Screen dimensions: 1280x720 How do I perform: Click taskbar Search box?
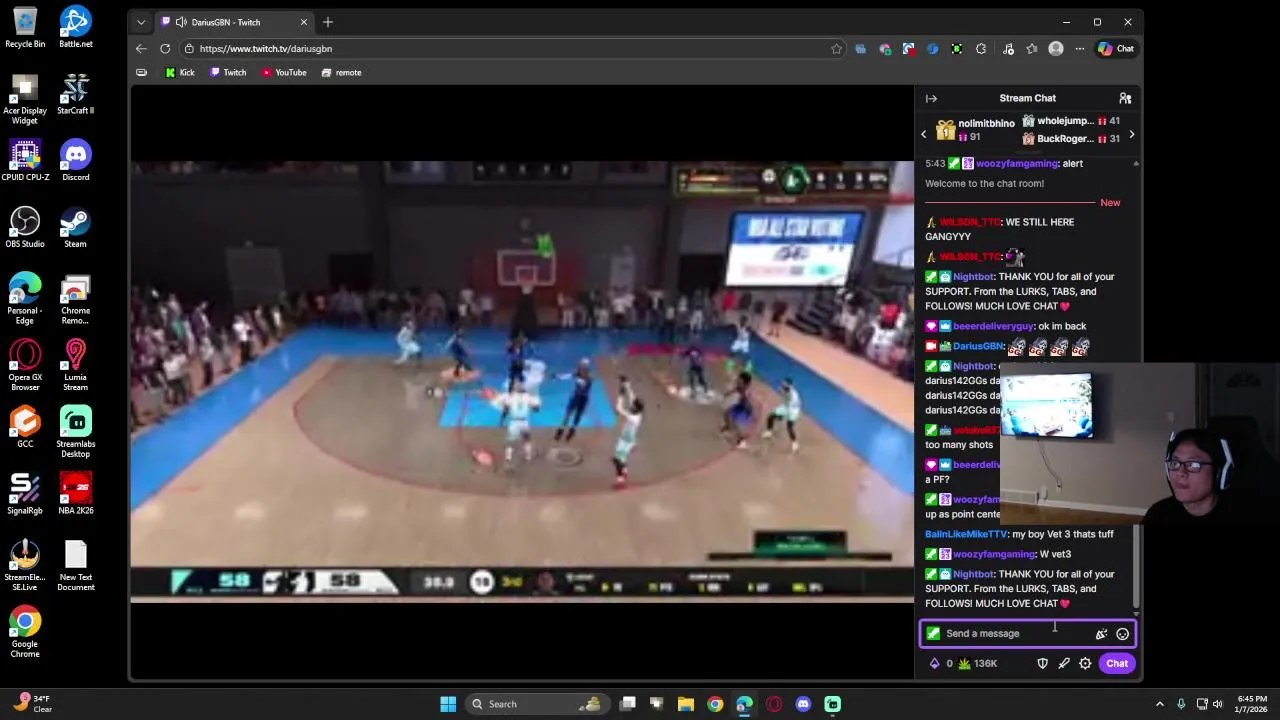[x=538, y=704]
